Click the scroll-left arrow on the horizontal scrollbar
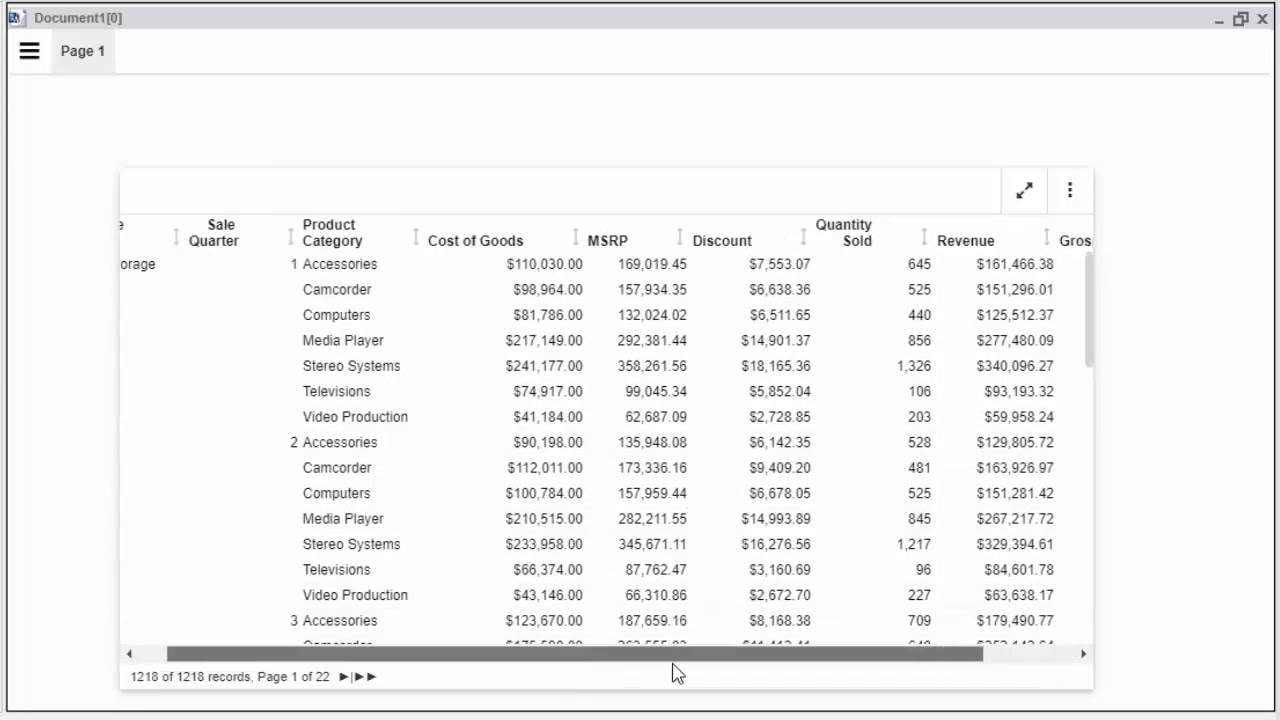The width and height of the screenshot is (1280, 720). coord(129,654)
